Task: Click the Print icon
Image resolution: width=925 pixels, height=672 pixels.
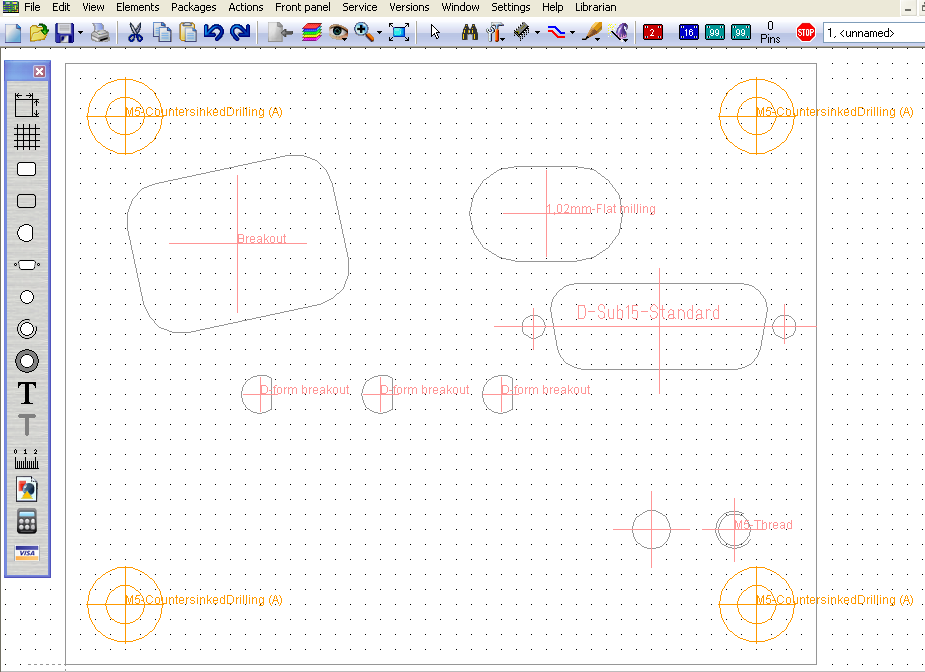Action: 100,33
